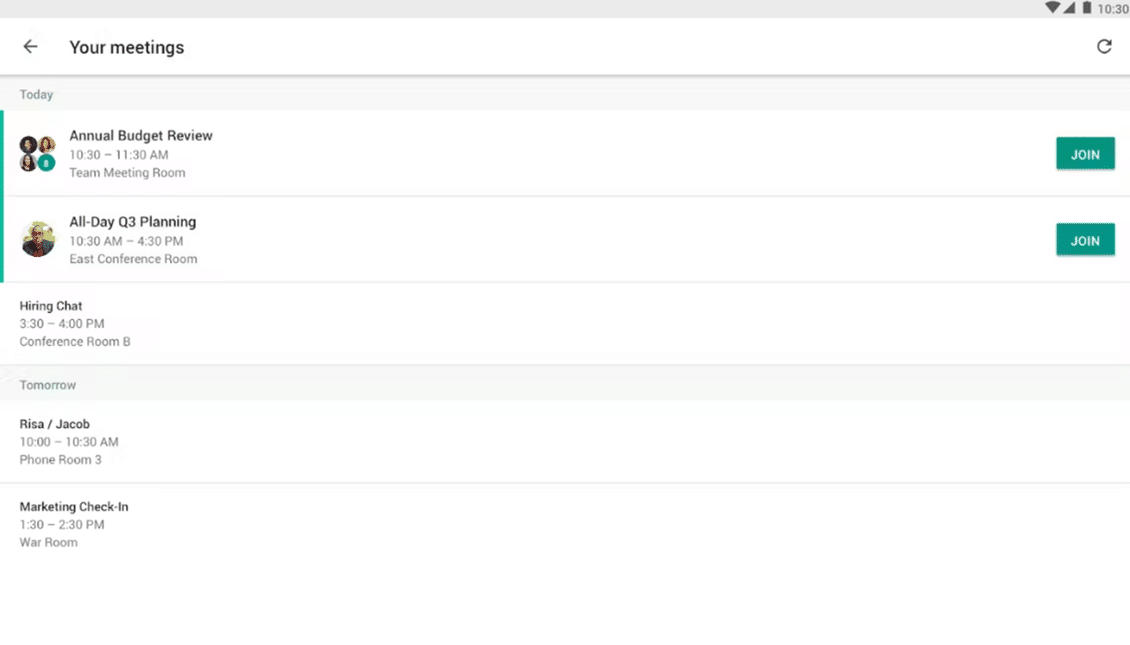1130x645 pixels.
Task: Select the All-Day Q3 Planning title
Action: (x=133, y=222)
